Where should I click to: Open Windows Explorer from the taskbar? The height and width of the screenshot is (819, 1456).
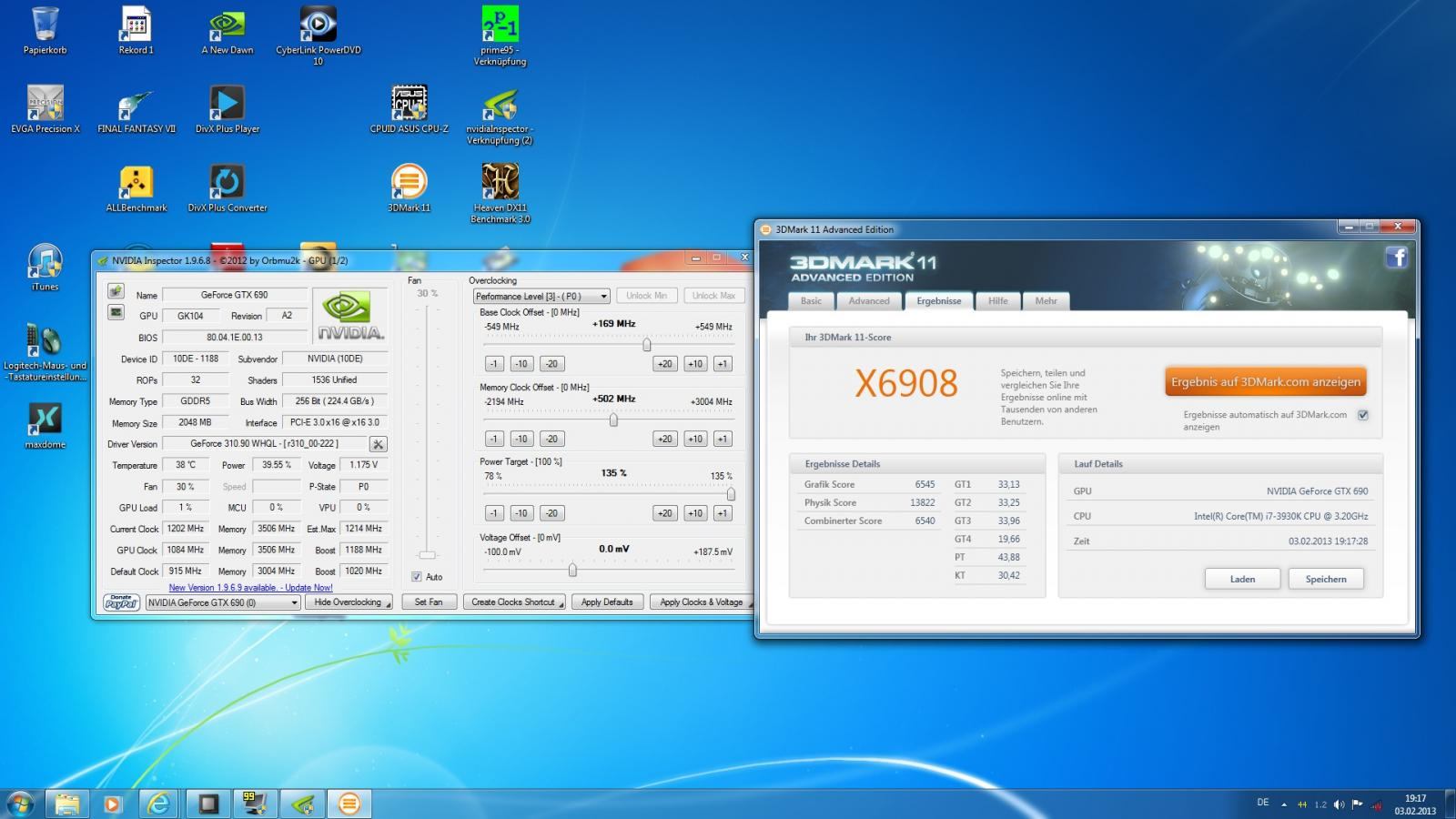point(66,804)
